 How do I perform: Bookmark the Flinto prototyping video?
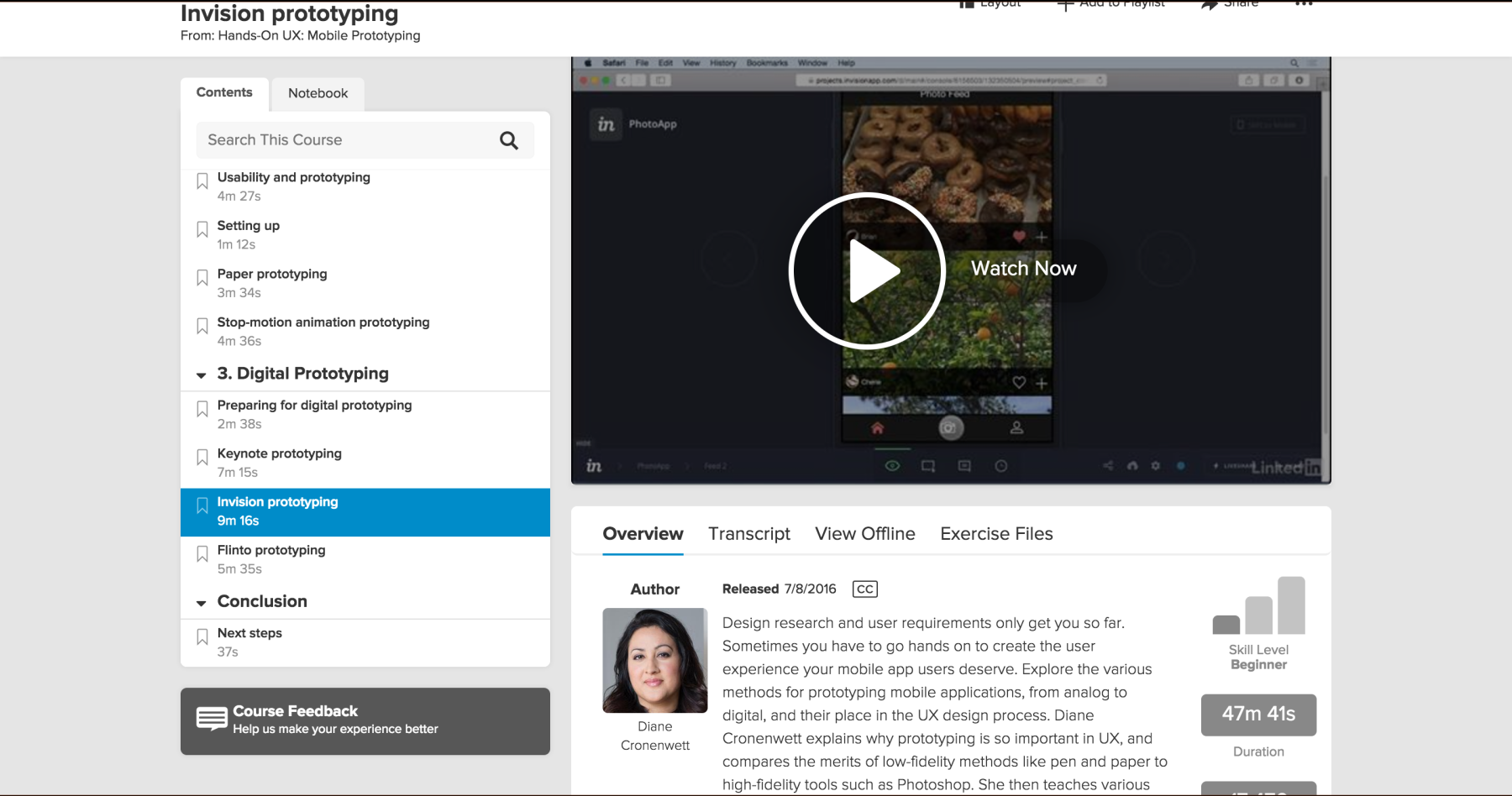pyautogui.click(x=202, y=554)
